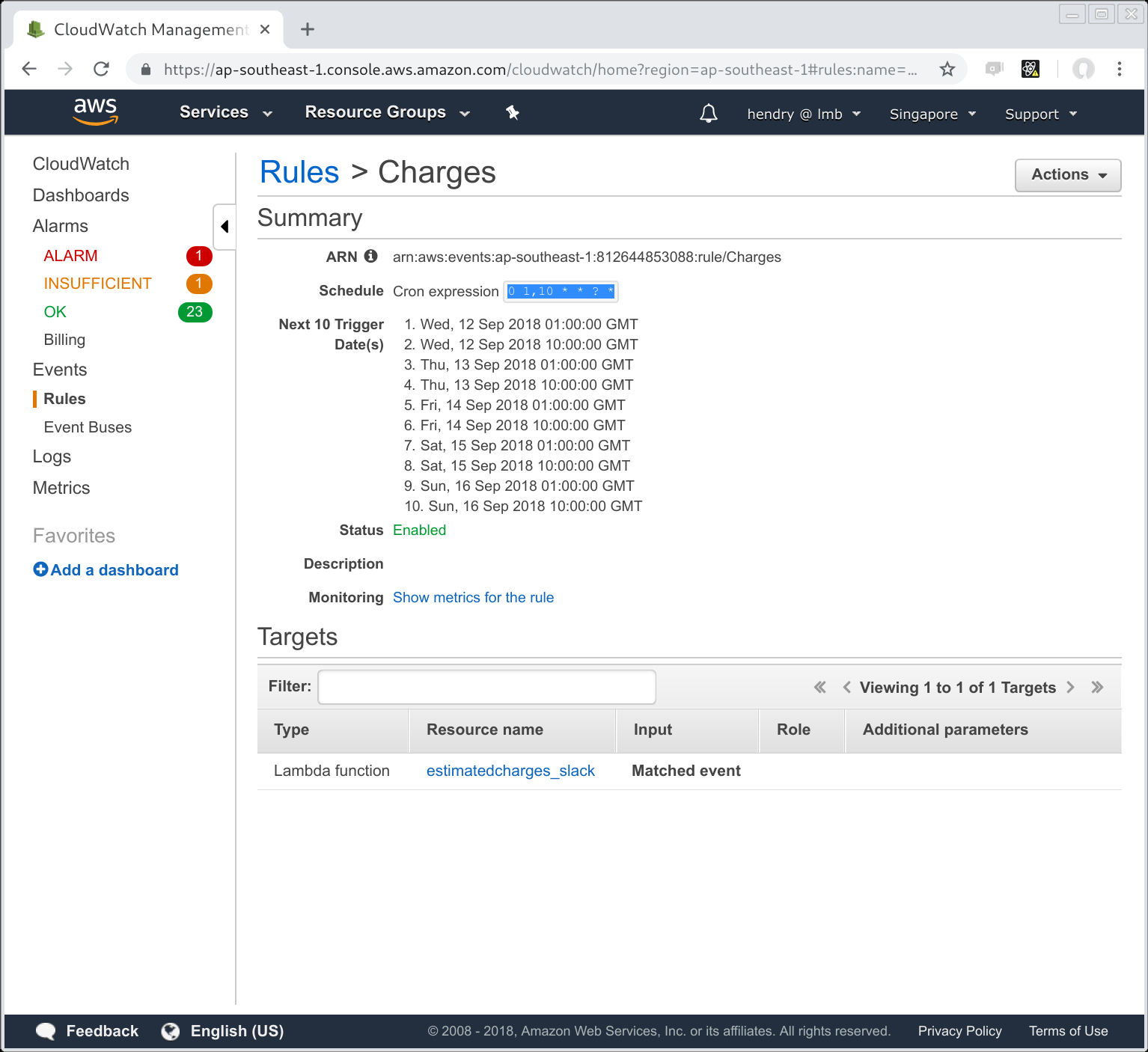Screen dimensions: 1148x1052
Task: Open Dashboards in the sidebar
Action: [x=81, y=195]
